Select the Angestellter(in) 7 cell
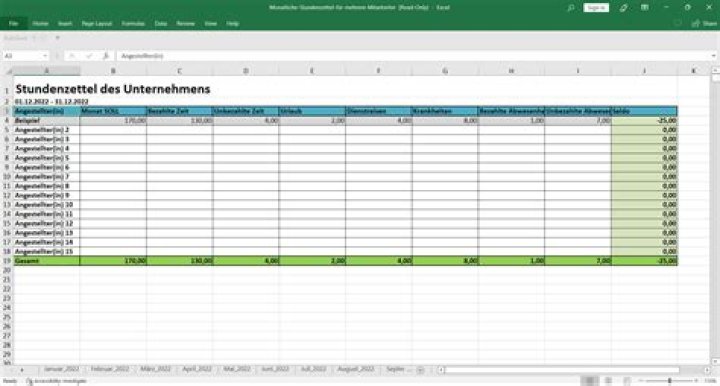 (47, 177)
